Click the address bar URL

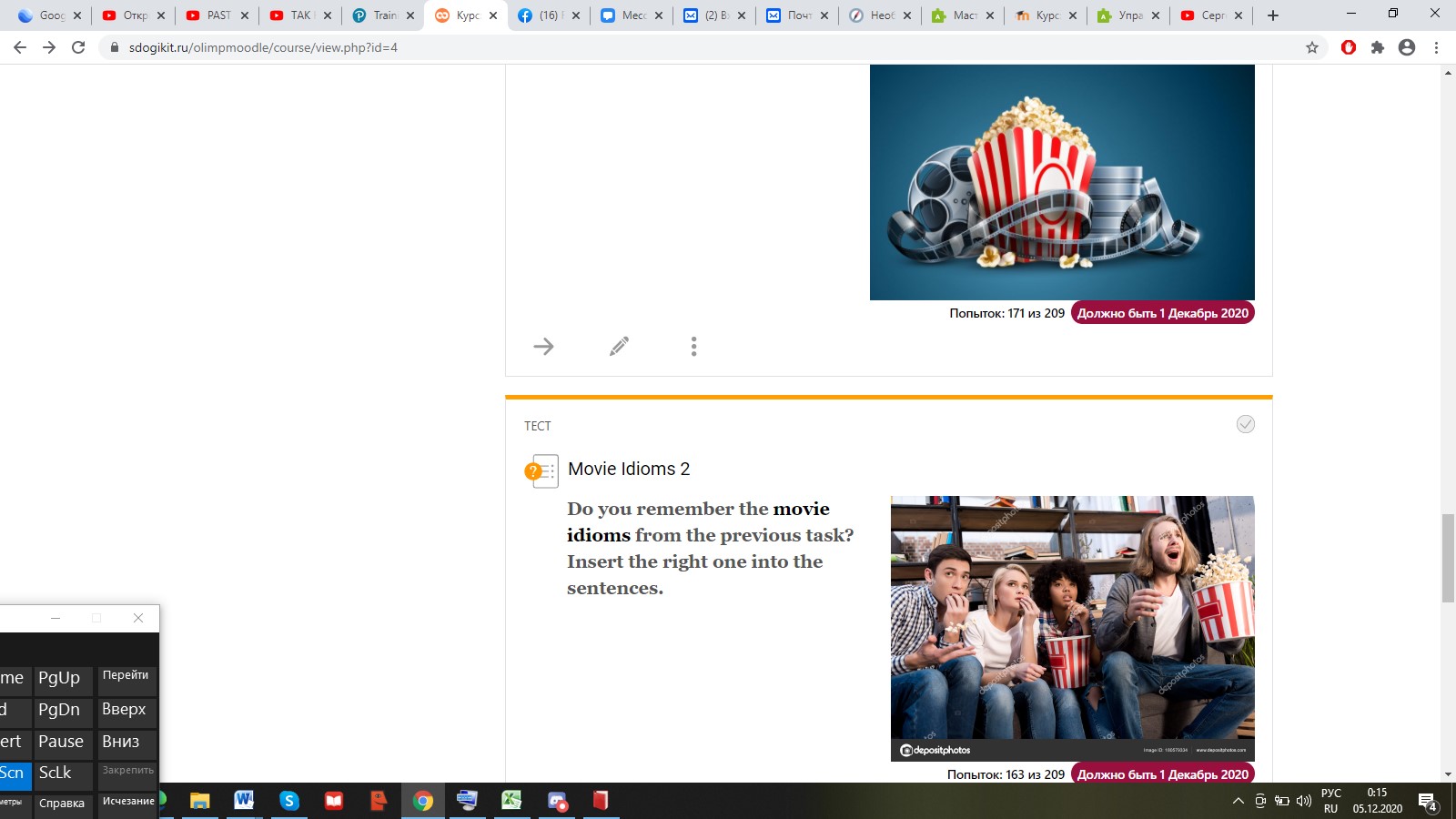click(263, 47)
